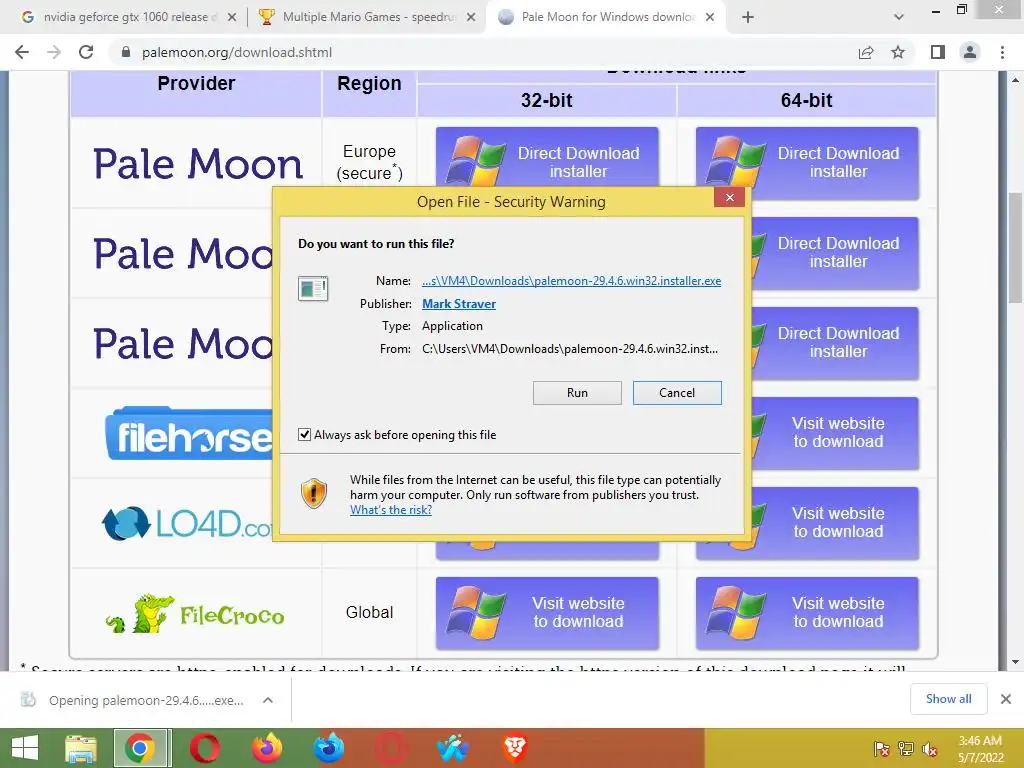The height and width of the screenshot is (768, 1024).
Task: Share this page via share icon
Action: point(866,52)
